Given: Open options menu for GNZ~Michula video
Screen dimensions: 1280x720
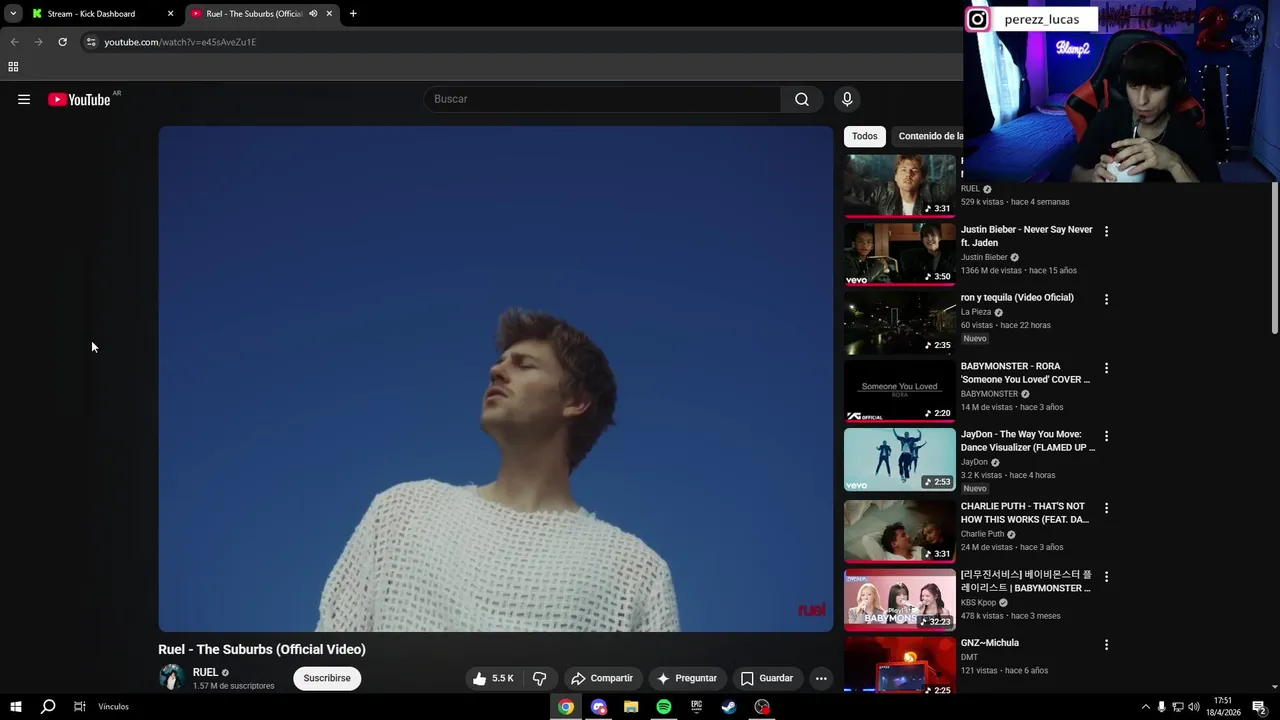Looking at the screenshot, I should coord(1106,645).
